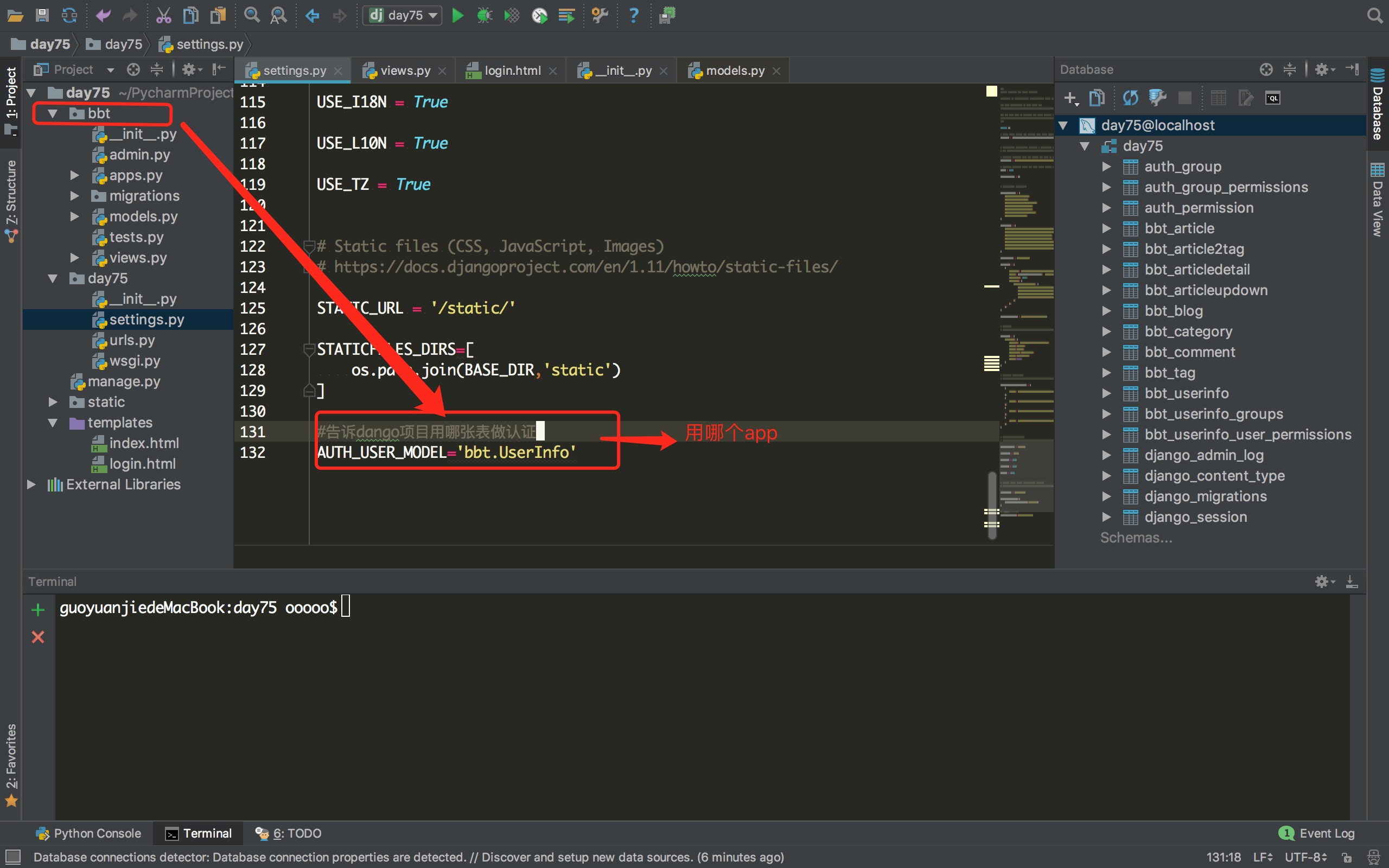The image size is (1389, 868).
Task: Switch to the models.py editor tab
Action: tap(734, 71)
